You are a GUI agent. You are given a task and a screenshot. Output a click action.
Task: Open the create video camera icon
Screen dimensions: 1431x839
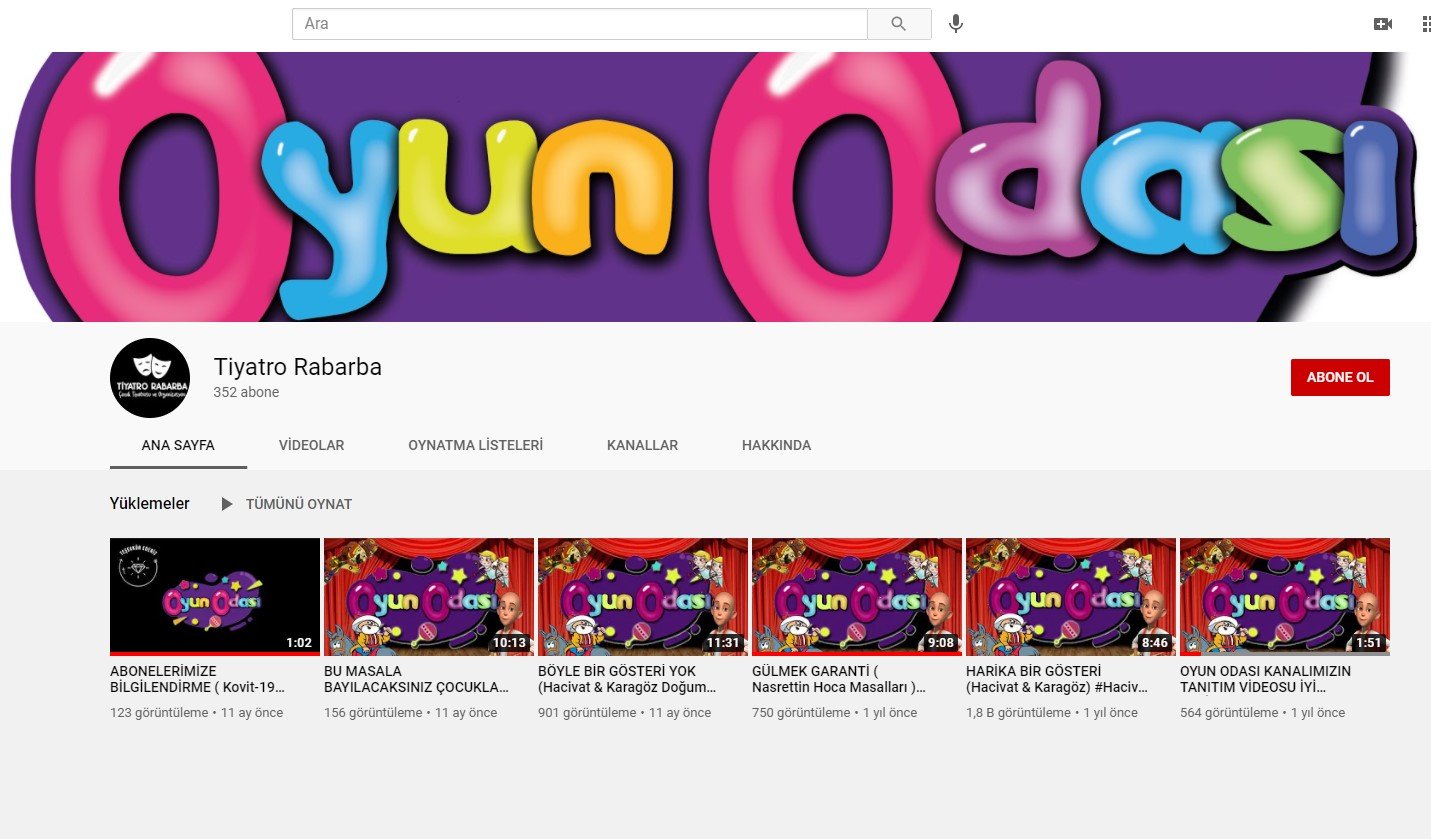1382,24
